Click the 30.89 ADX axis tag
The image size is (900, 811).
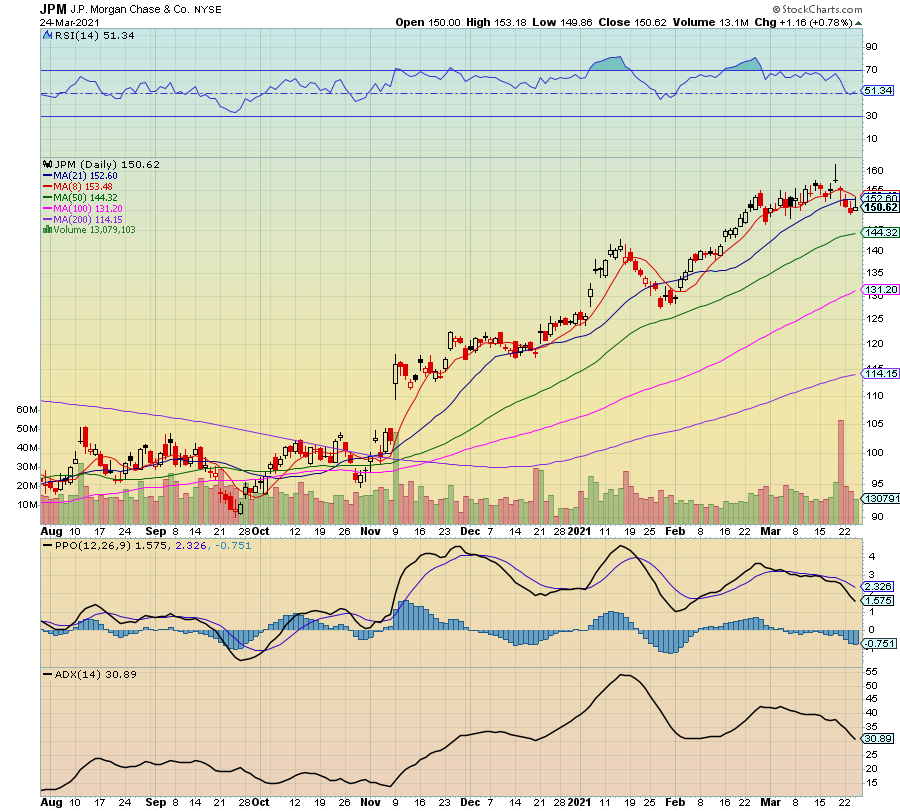click(878, 738)
